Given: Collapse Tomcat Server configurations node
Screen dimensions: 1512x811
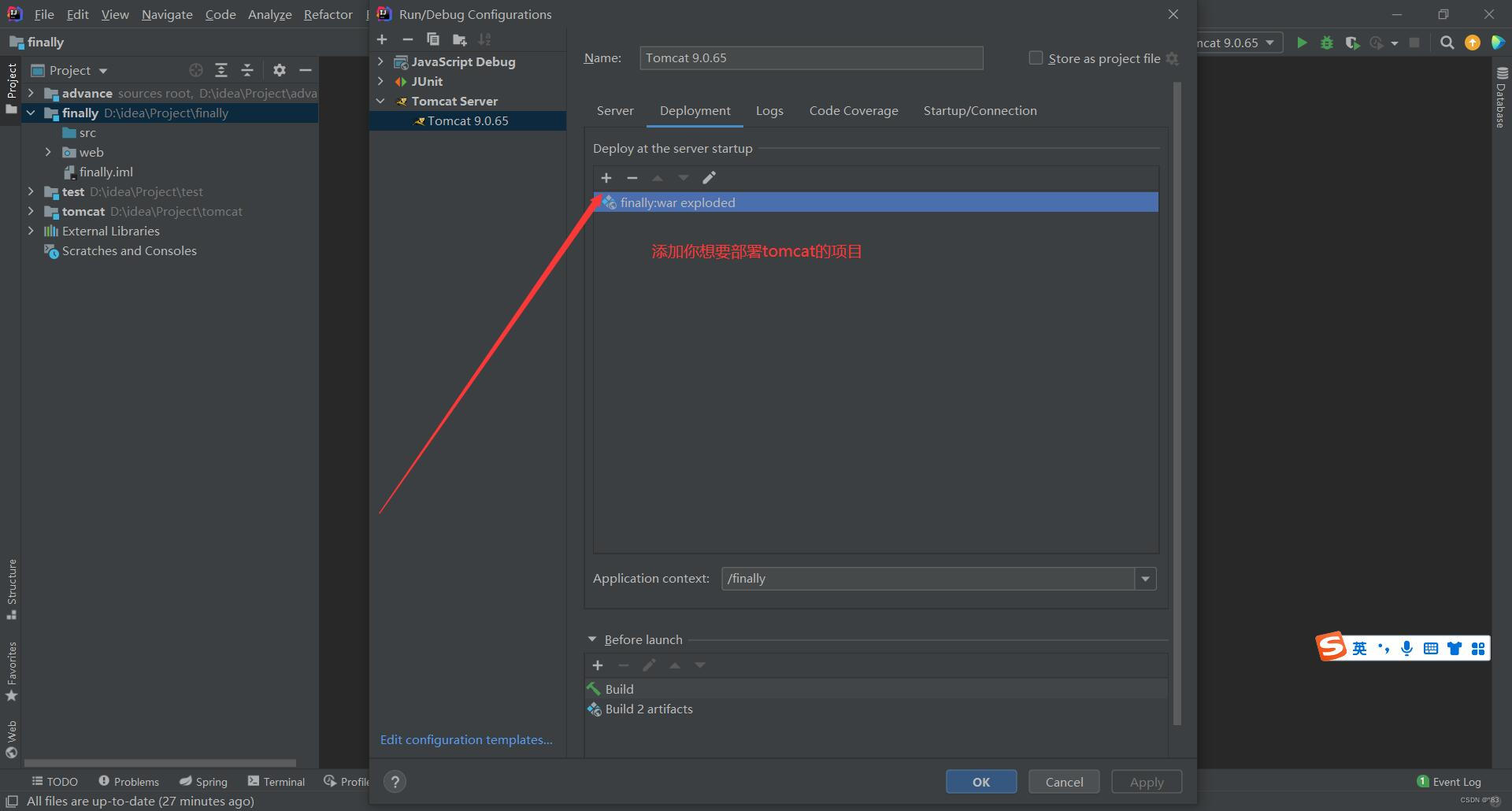Looking at the screenshot, I should point(381,101).
